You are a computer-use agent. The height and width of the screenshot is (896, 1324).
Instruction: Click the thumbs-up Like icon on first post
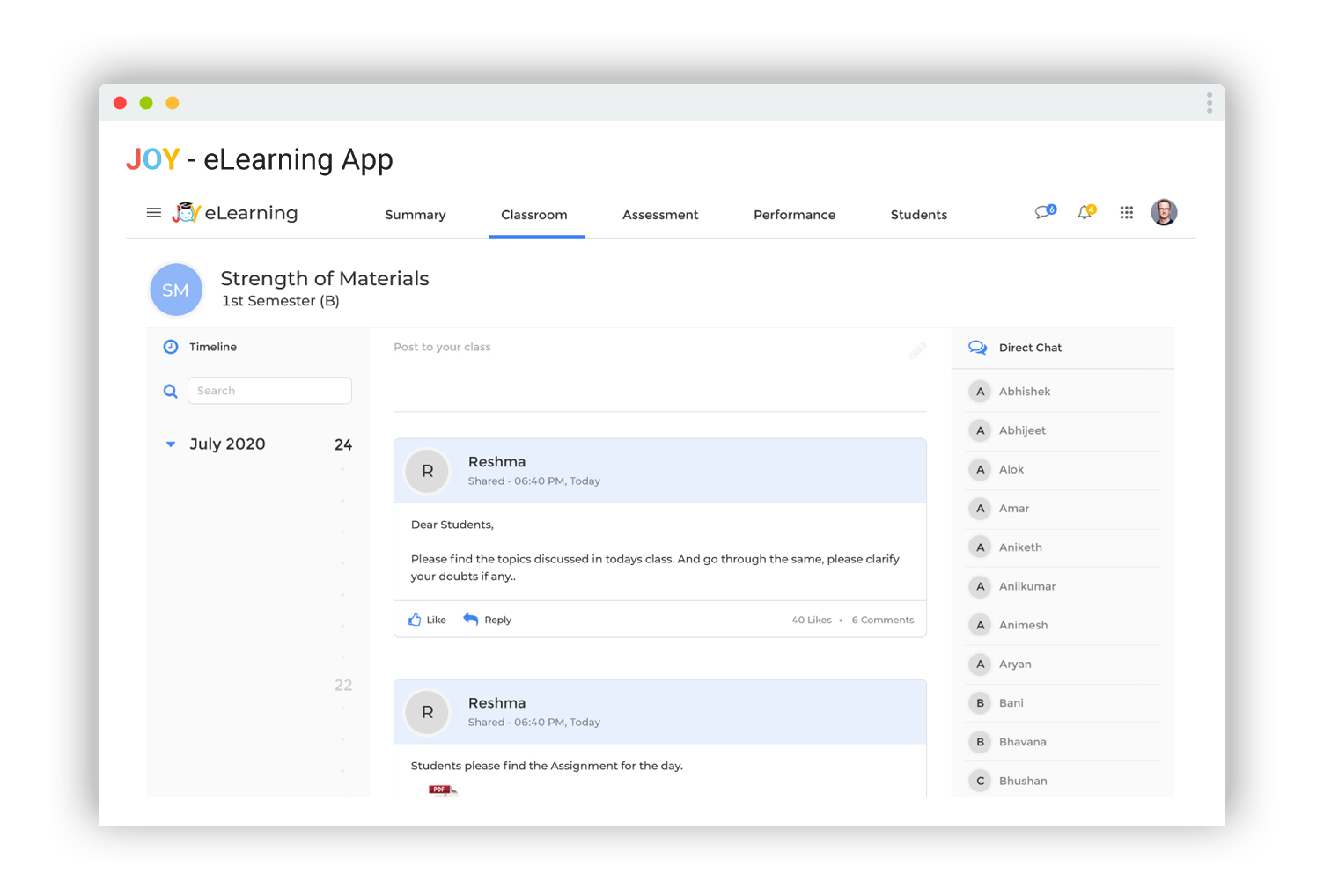pos(416,620)
